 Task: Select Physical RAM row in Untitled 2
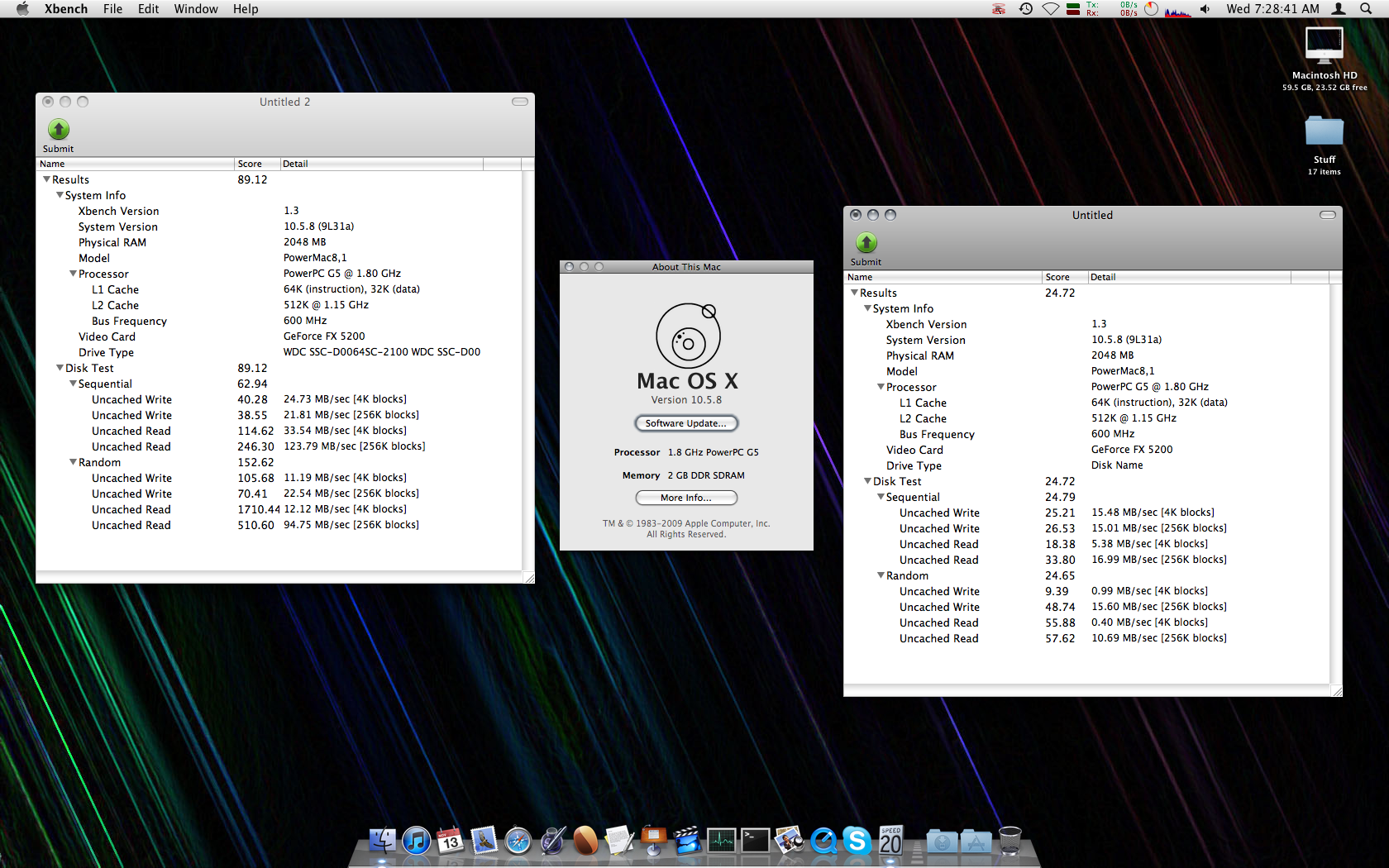[x=279, y=242]
